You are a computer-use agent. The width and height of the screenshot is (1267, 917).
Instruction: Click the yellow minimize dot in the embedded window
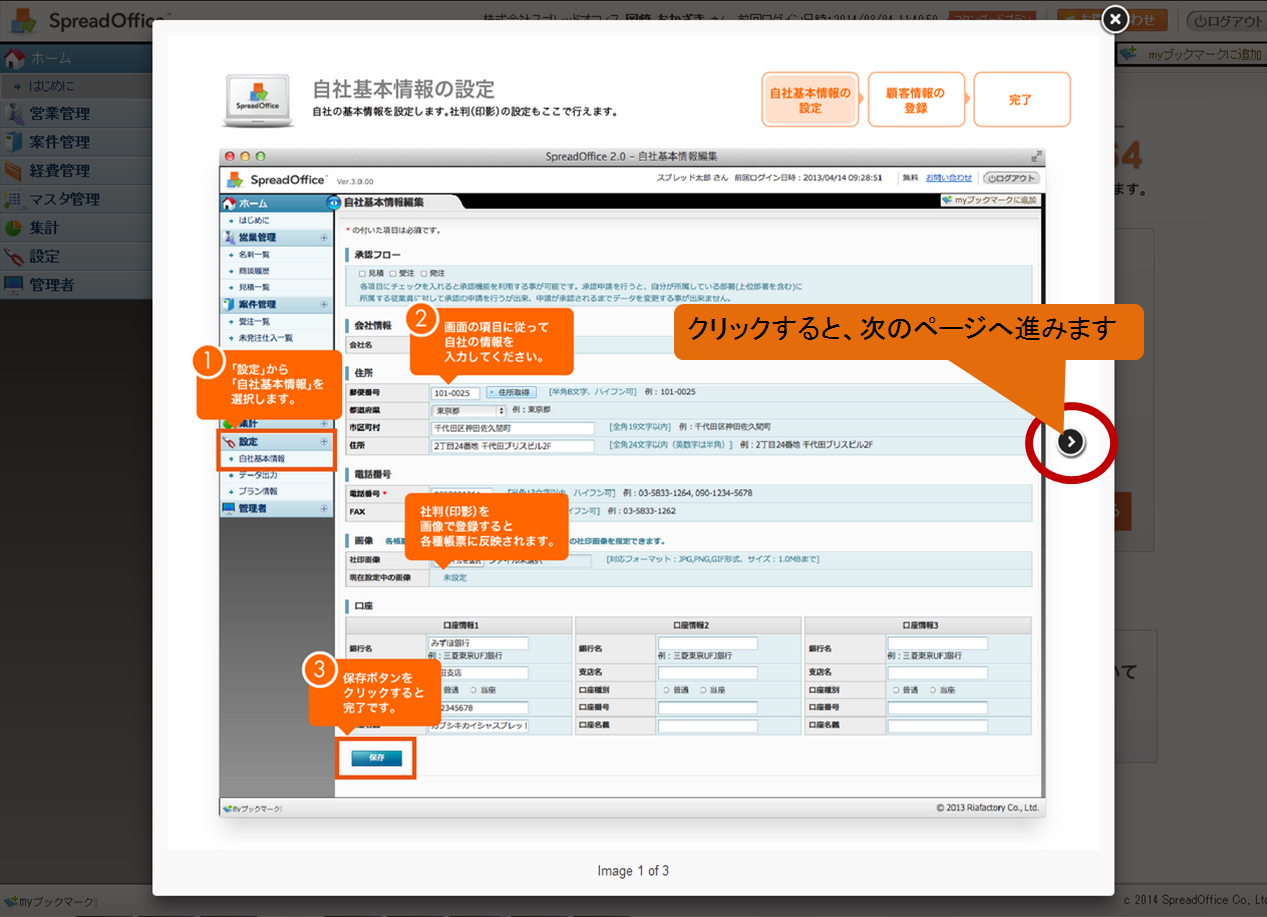click(x=245, y=157)
